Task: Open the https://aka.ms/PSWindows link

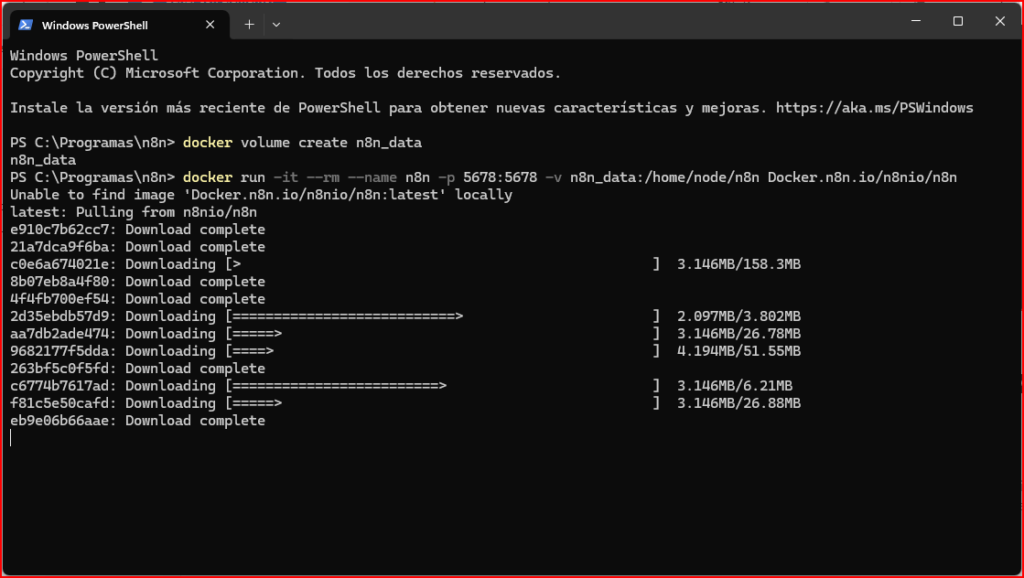Action: tap(874, 107)
